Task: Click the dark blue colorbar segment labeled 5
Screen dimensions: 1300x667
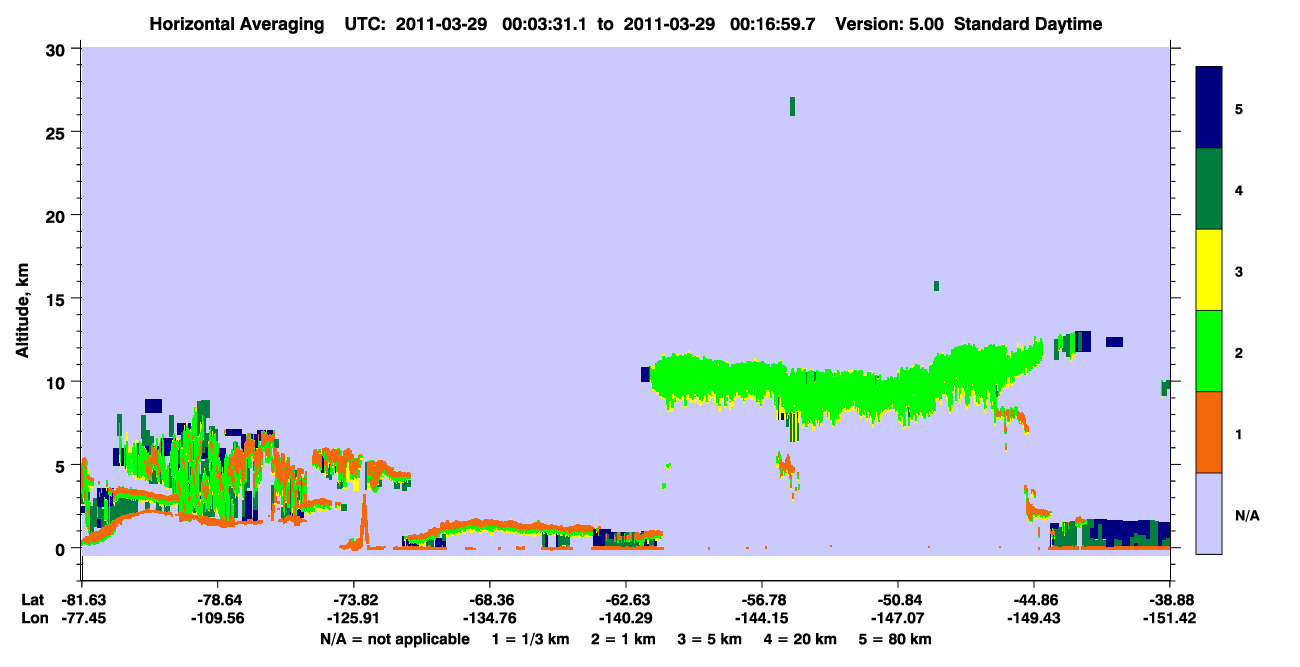Action: [1209, 108]
